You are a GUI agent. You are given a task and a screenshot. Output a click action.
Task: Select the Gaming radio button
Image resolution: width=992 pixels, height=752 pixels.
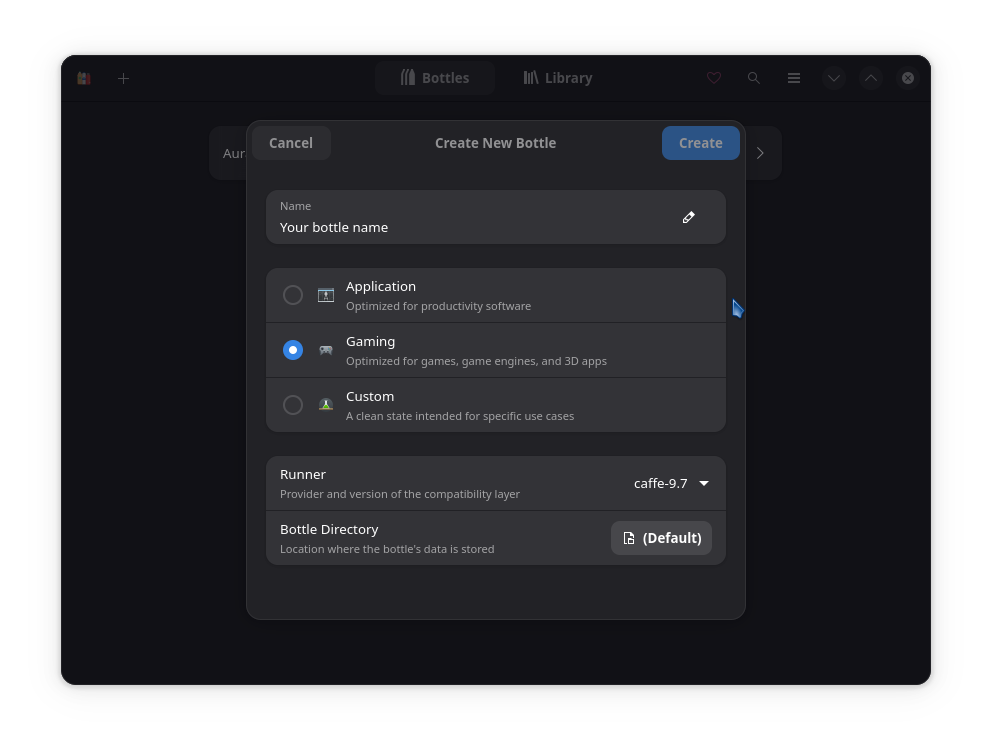coord(293,350)
